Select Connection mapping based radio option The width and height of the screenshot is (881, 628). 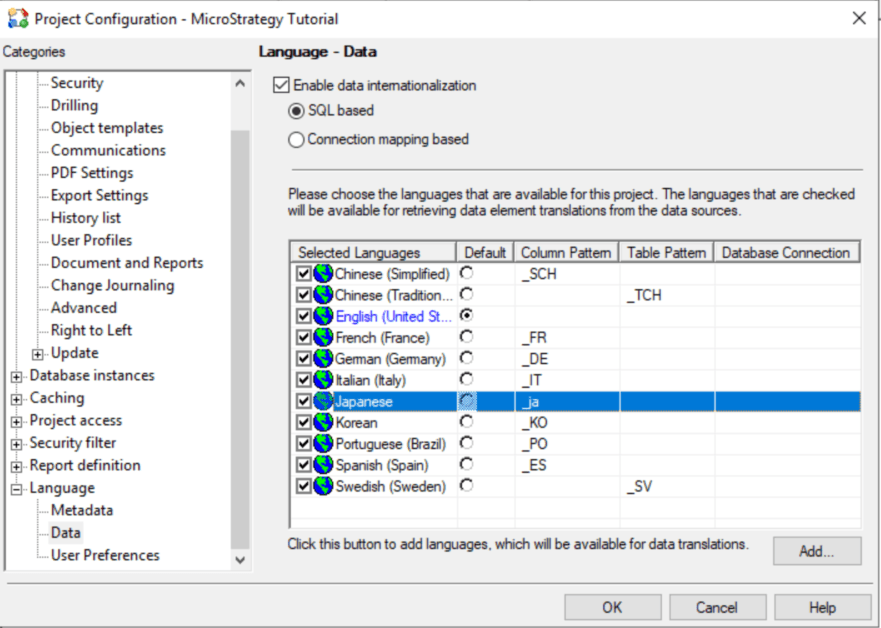(x=296, y=139)
